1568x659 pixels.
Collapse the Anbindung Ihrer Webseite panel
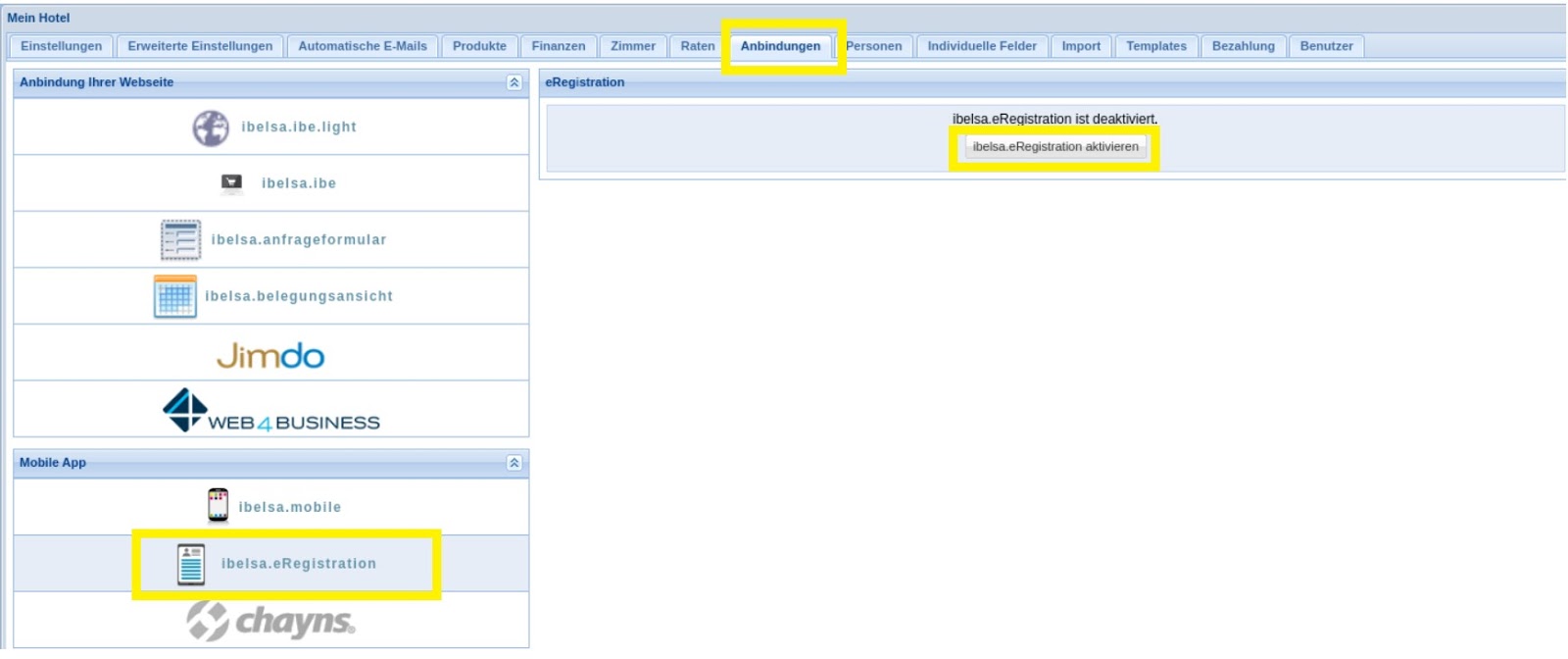pyautogui.click(x=514, y=82)
